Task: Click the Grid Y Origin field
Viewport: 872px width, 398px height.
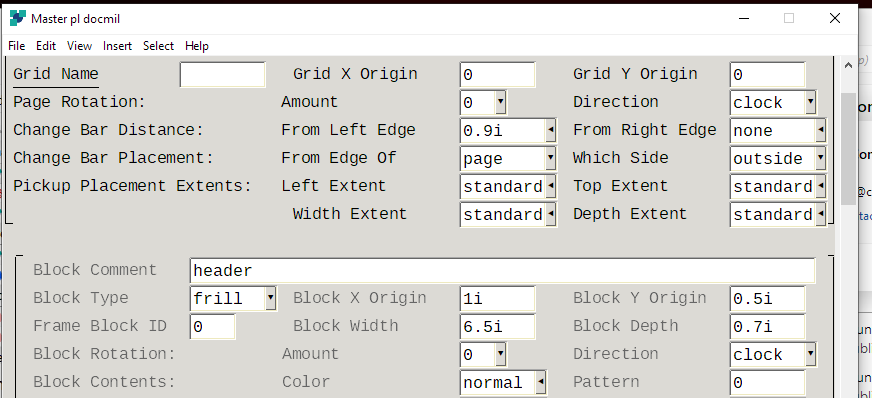Action: (x=767, y=74)
